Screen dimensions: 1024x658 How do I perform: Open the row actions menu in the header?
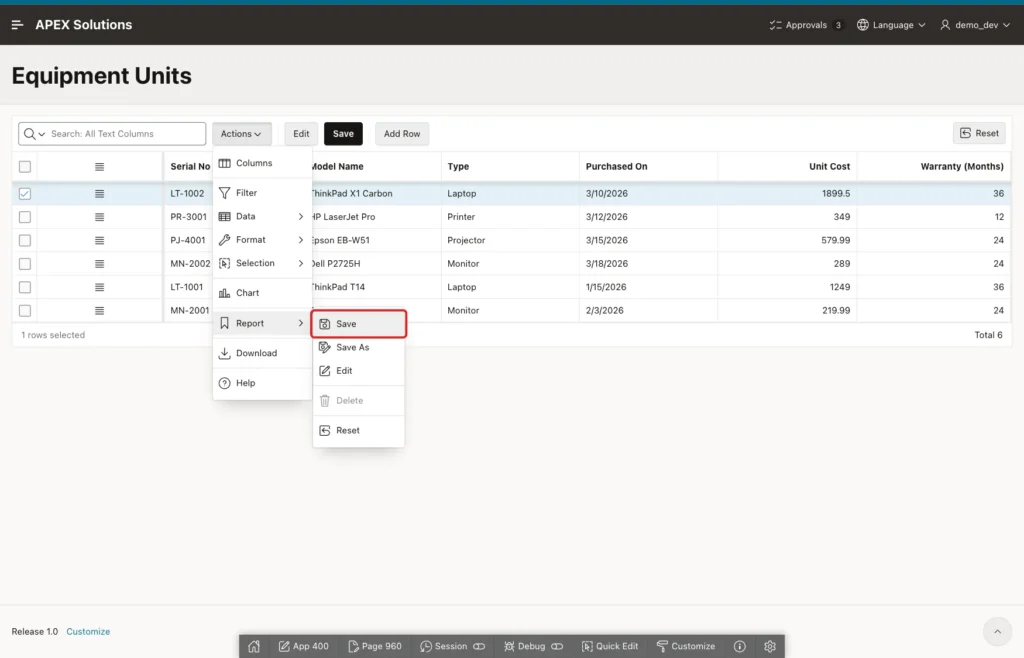(x=99, y=166)
